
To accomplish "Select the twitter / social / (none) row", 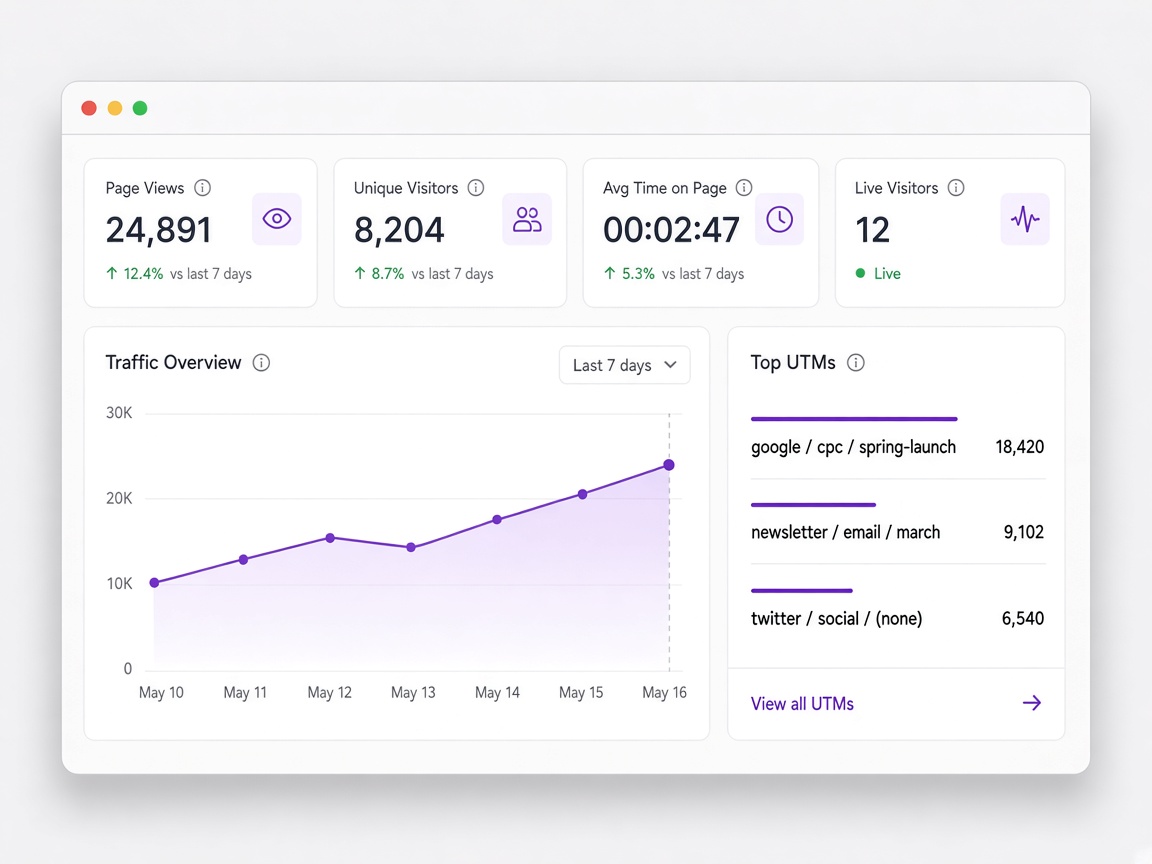I will pyautogui.click(x=897, y=618).
